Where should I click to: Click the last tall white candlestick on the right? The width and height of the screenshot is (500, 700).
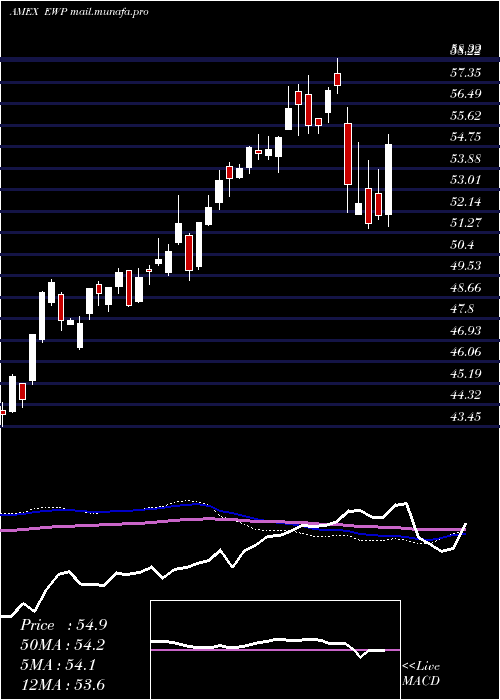[x=388, y=179]
